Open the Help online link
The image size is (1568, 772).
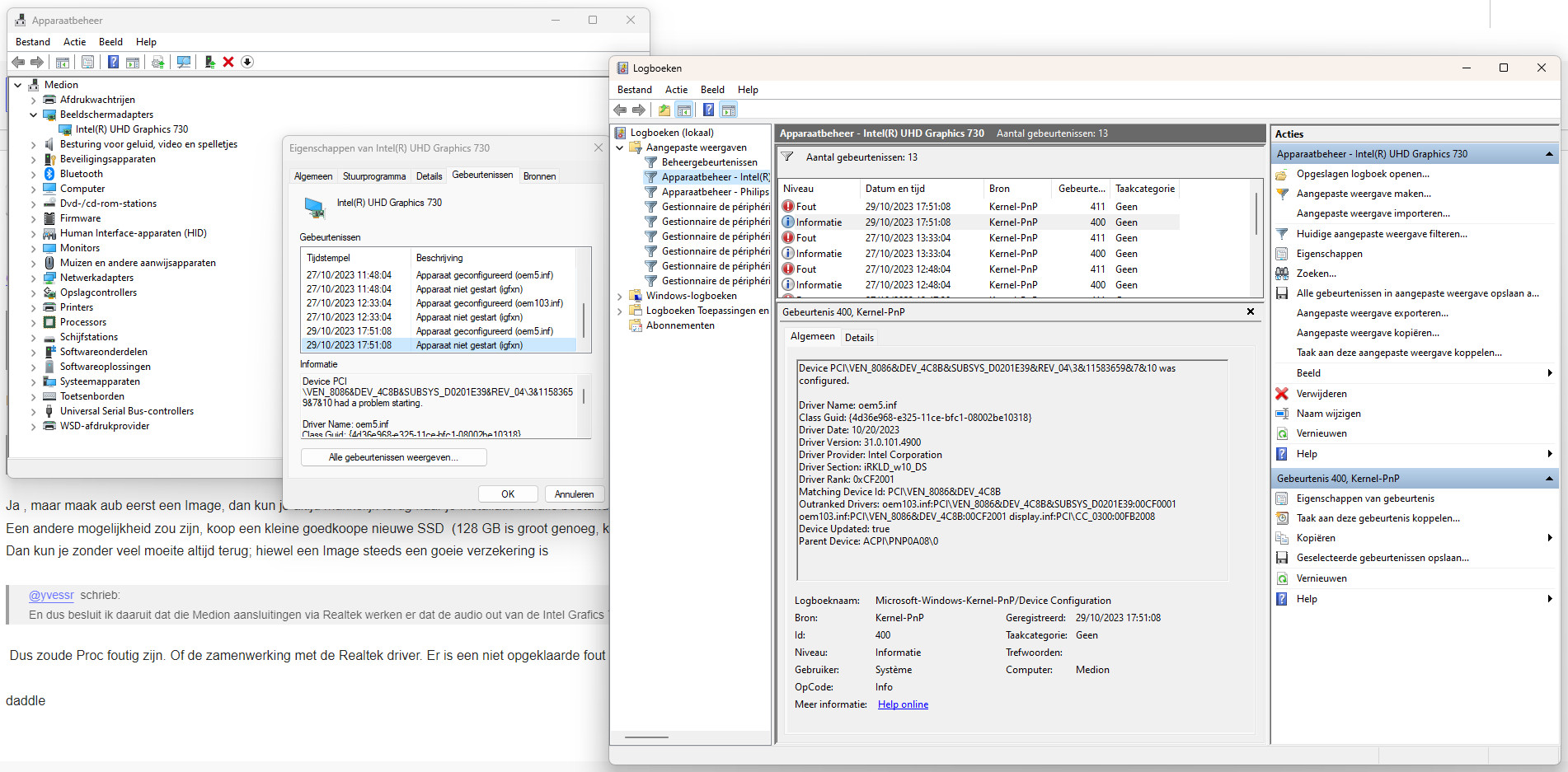pos(903,704)
